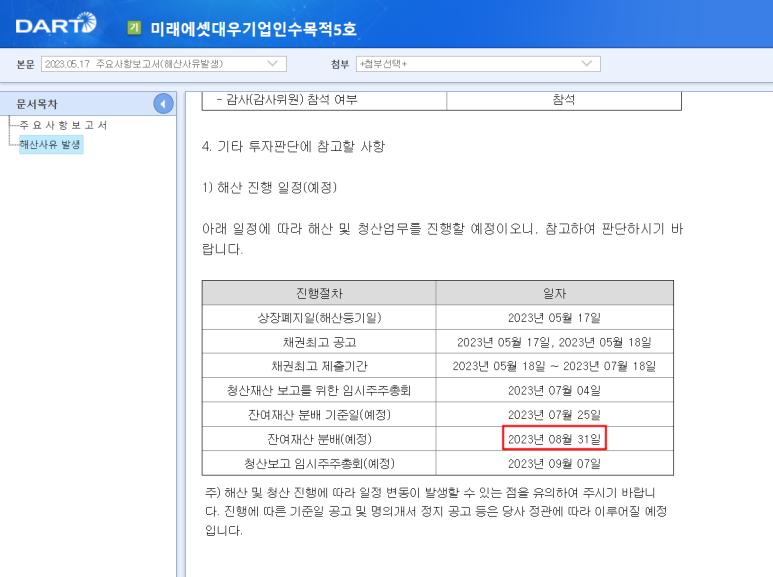Select 해산사유 발생 in the document tree
773x577 pixels.
pos(50,144)
